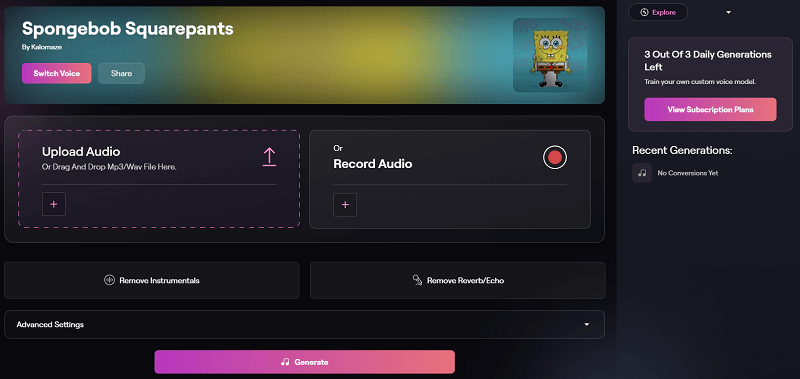View Subscription Plans

[710, 110]
